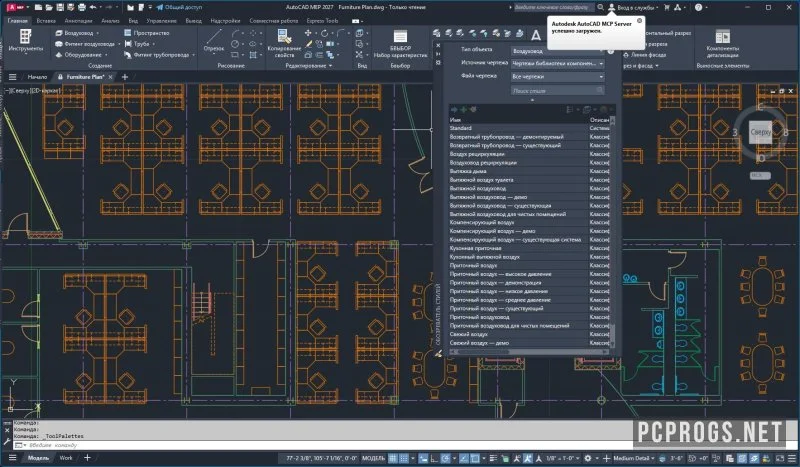Open the help question mark icon

coord(698,7)
